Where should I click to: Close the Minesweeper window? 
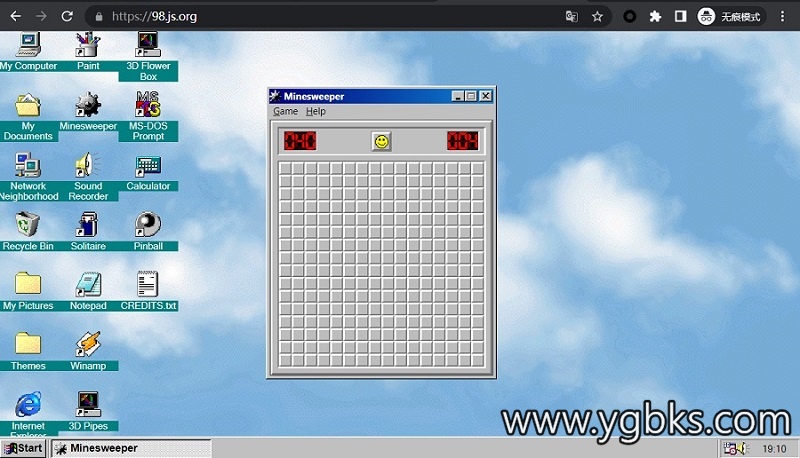[x=486, y=96]
